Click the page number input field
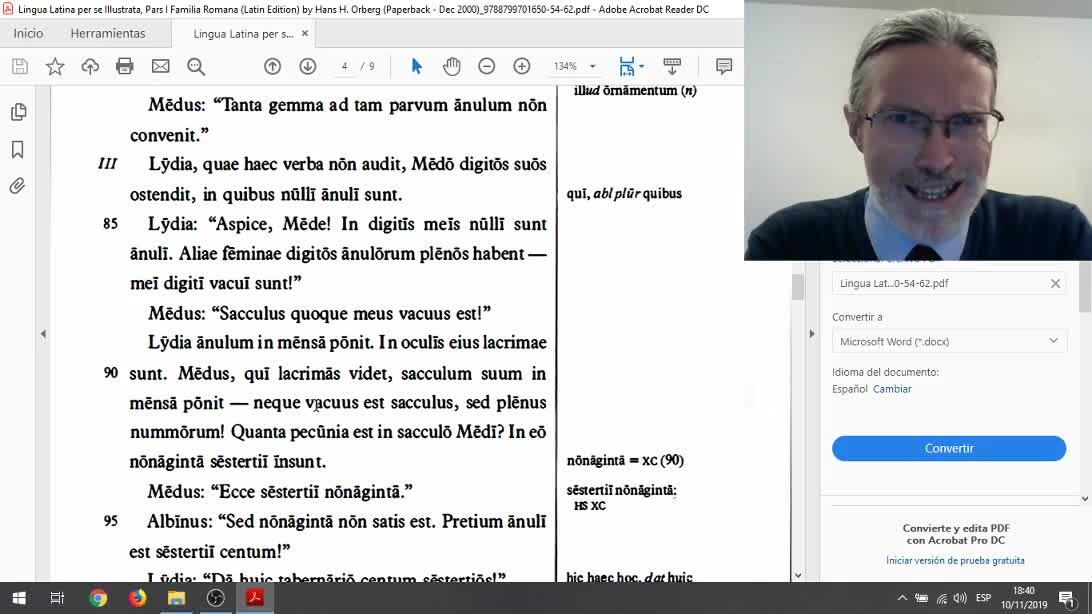The width and height of the screenshot is (1092, 614). tap(345, 66)
